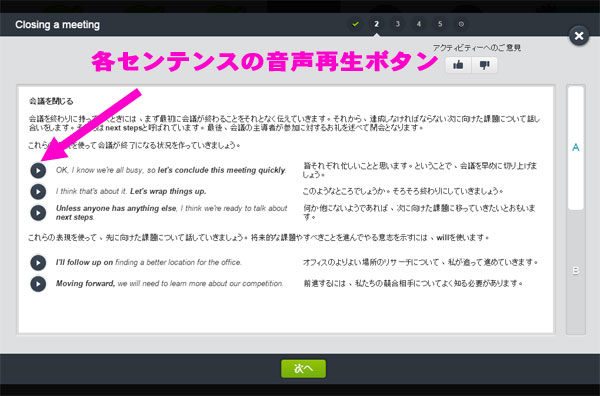Open the final step circle icon

461,24
